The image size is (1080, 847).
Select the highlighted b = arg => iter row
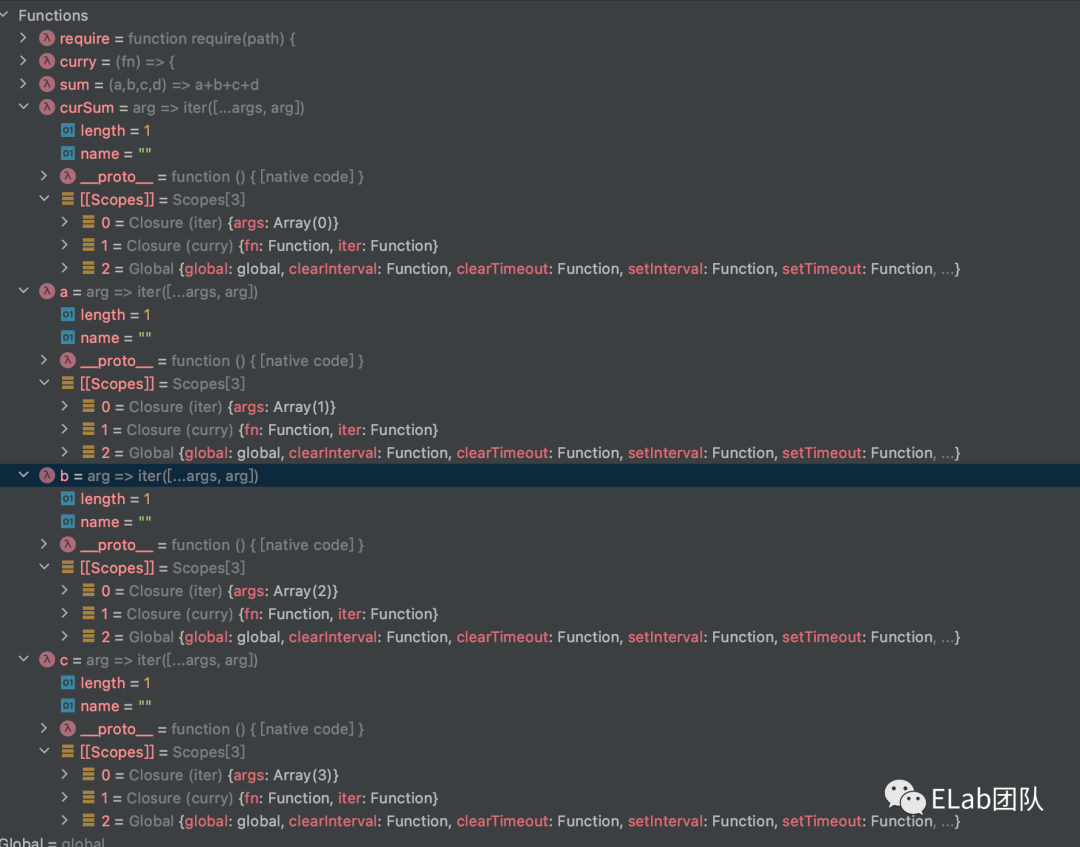pos(540,476)
